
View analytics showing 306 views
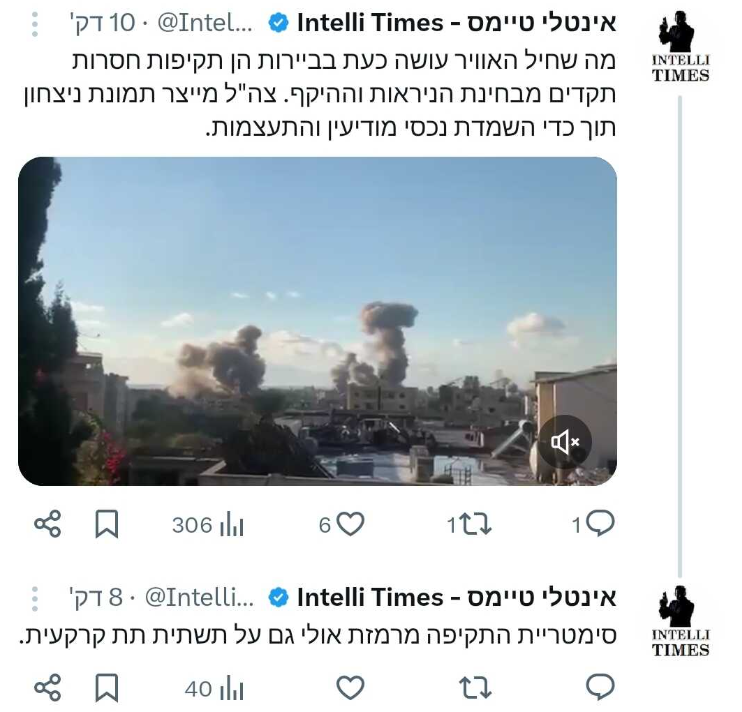pyautogui.click(x=208, y=525)
